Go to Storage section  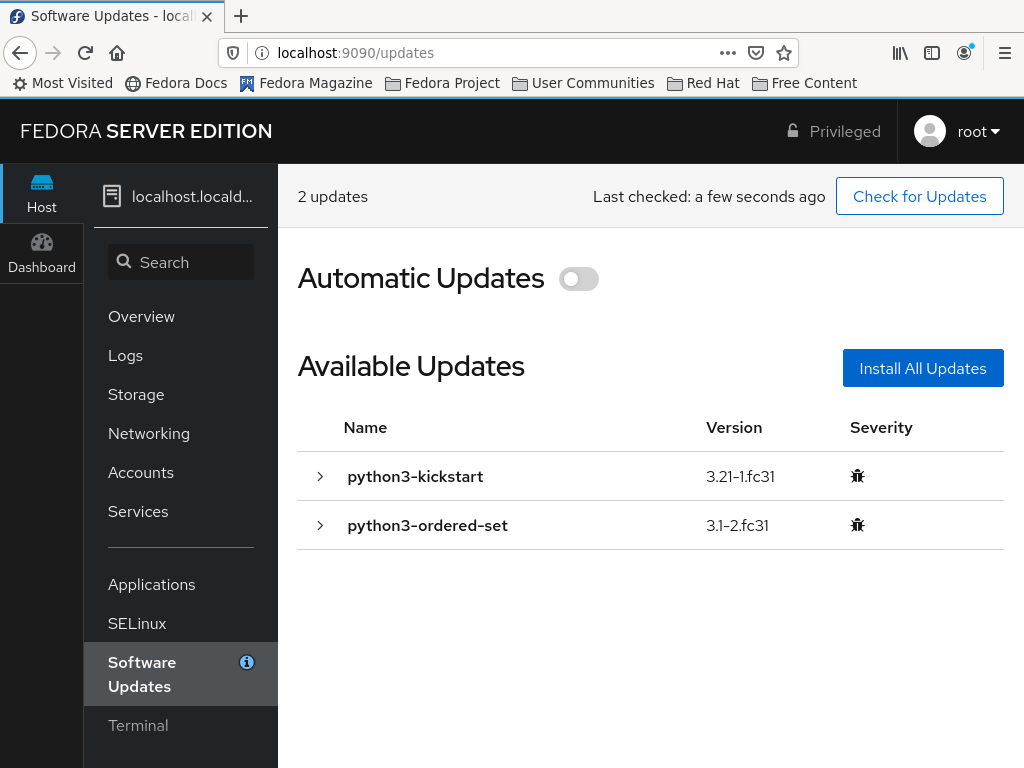136,394
